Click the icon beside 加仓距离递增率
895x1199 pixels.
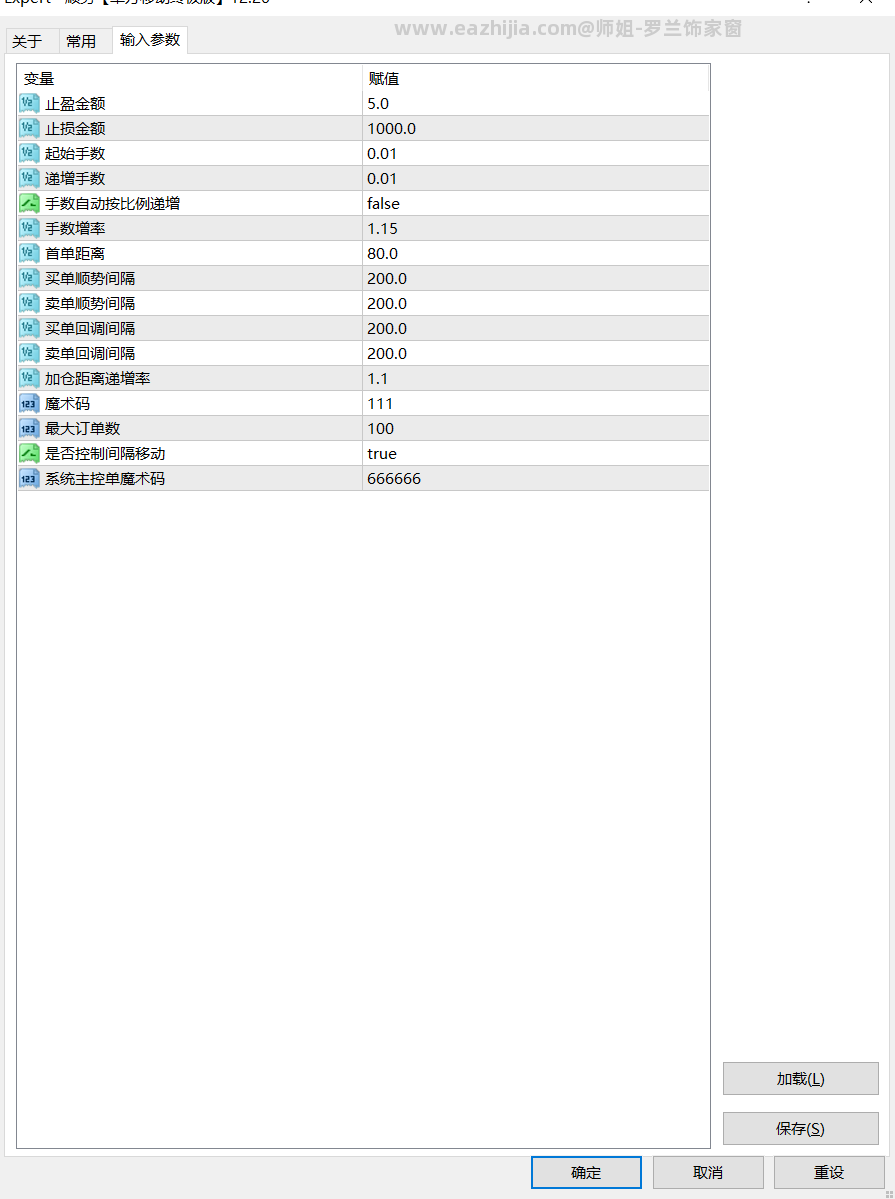point(29,379)
